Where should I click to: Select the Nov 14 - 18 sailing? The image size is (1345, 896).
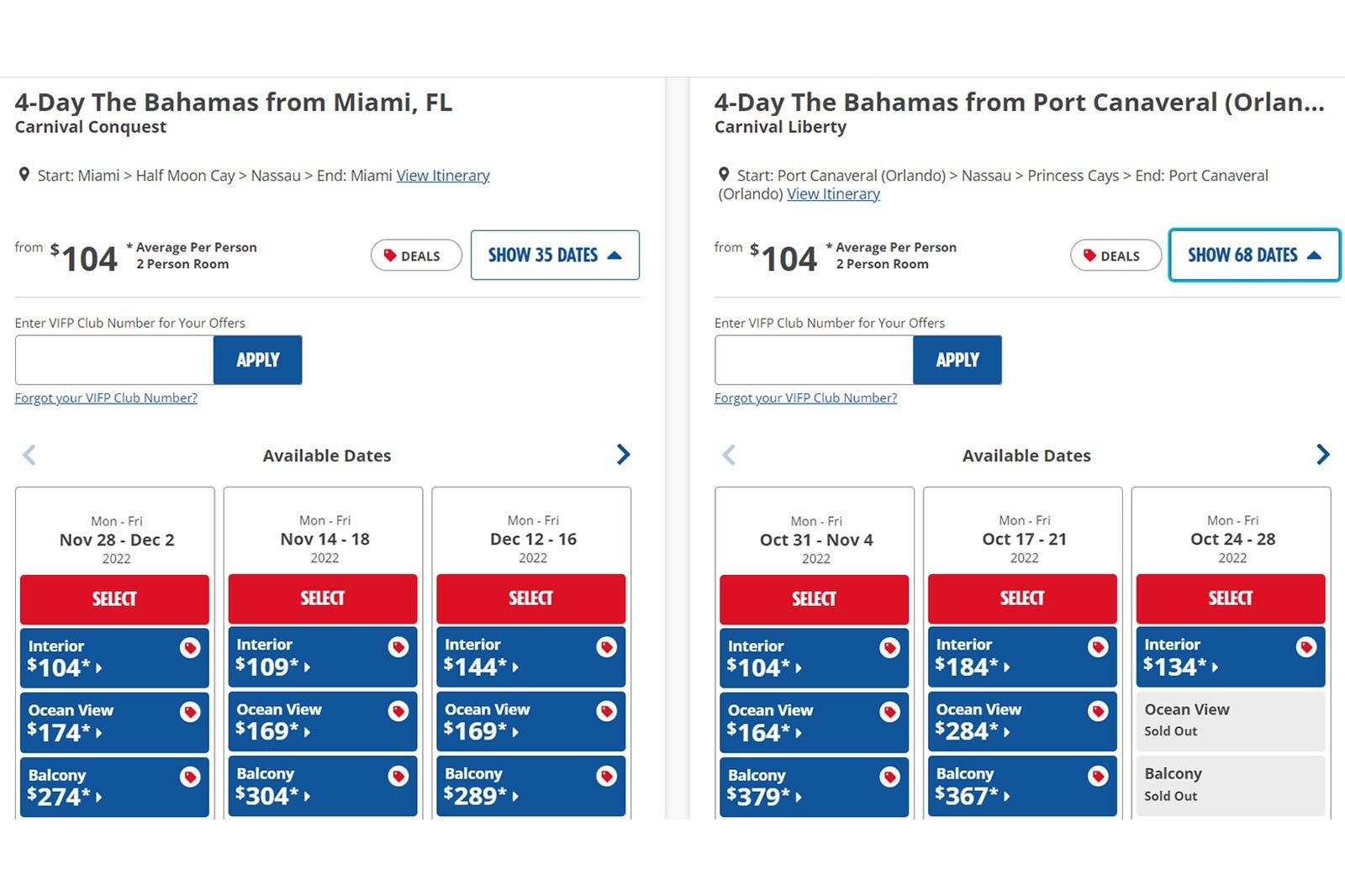(323, 598)
